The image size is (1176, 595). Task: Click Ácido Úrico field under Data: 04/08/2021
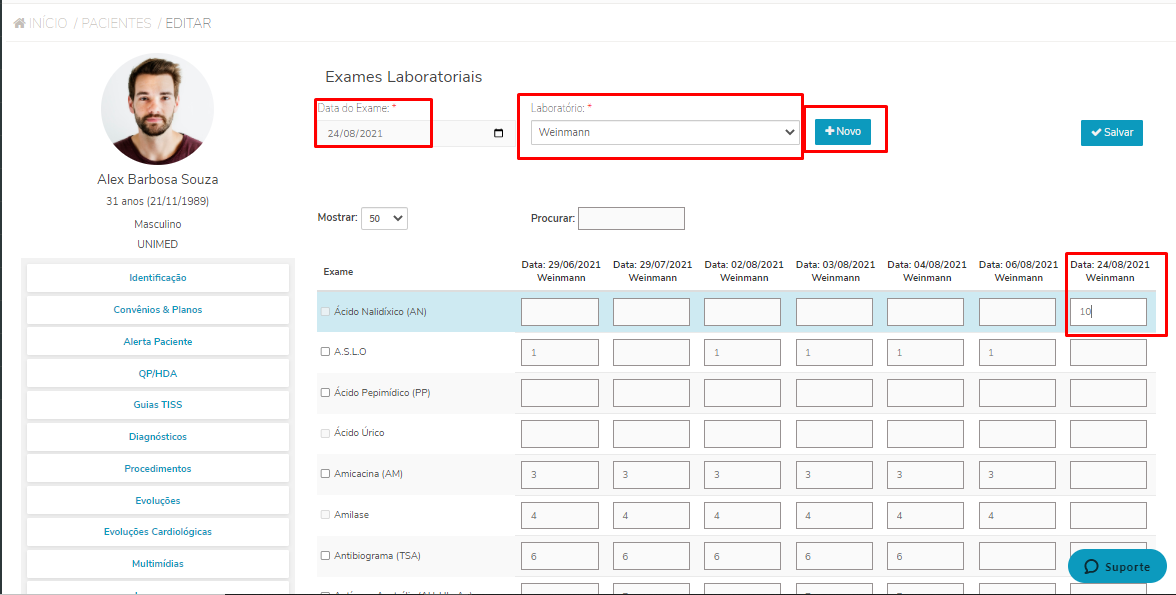[926, 434]
